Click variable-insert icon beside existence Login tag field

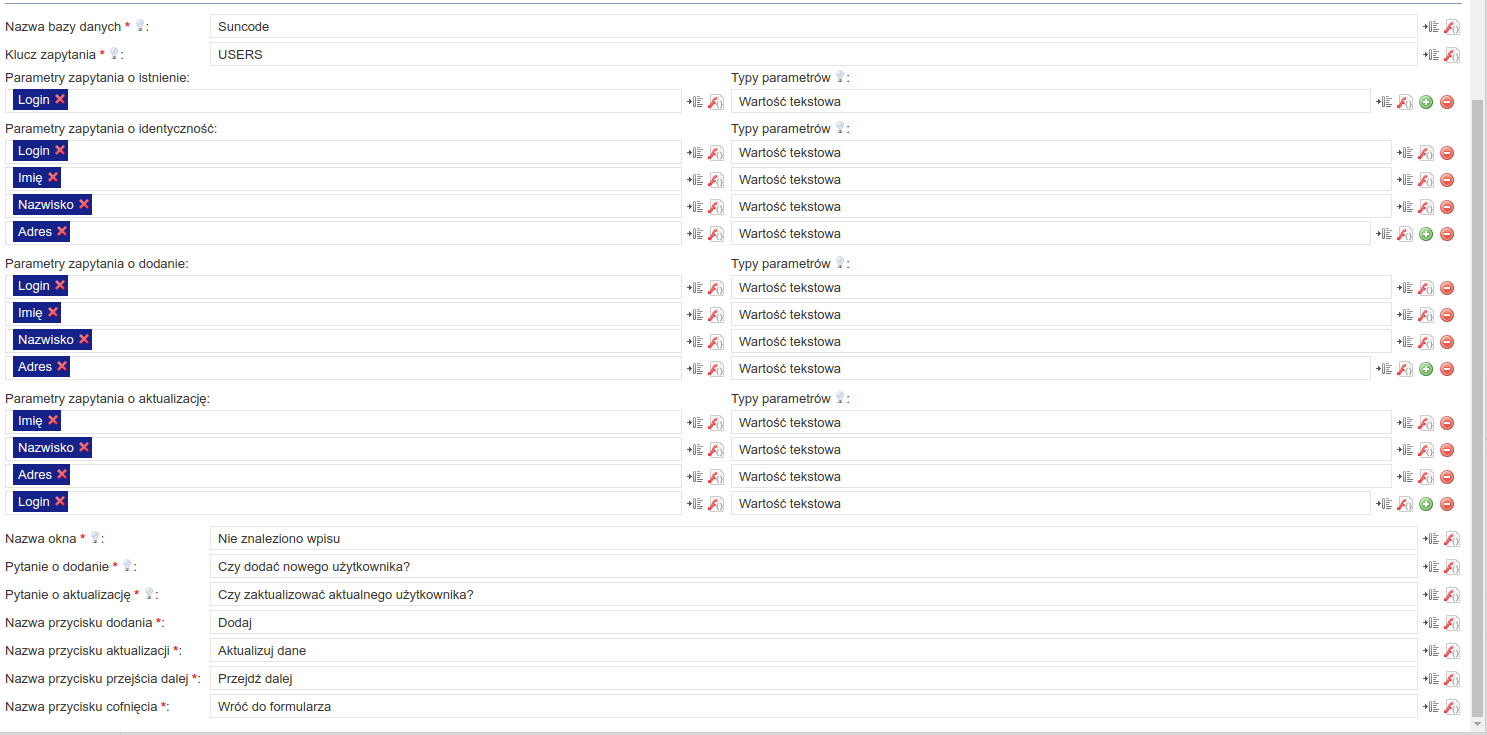tap(695, 102)
